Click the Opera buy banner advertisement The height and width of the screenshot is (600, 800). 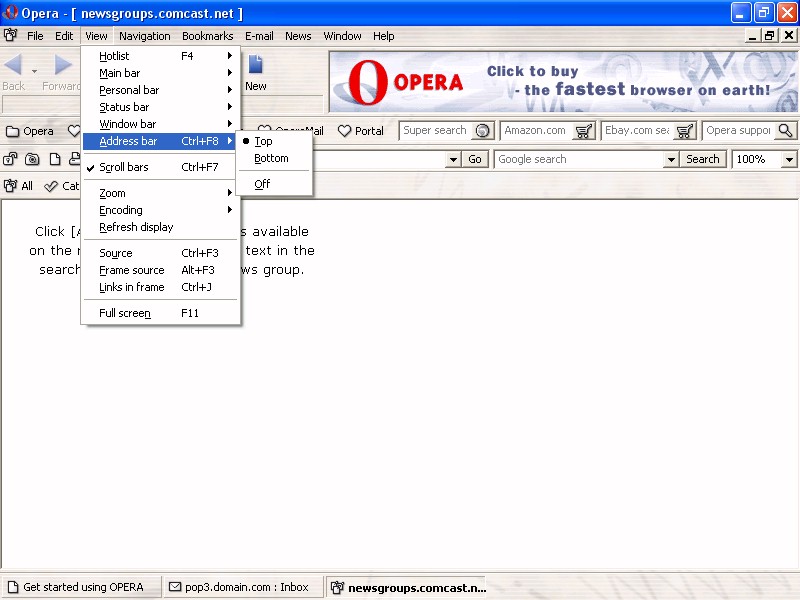click(x=564, y=82)
